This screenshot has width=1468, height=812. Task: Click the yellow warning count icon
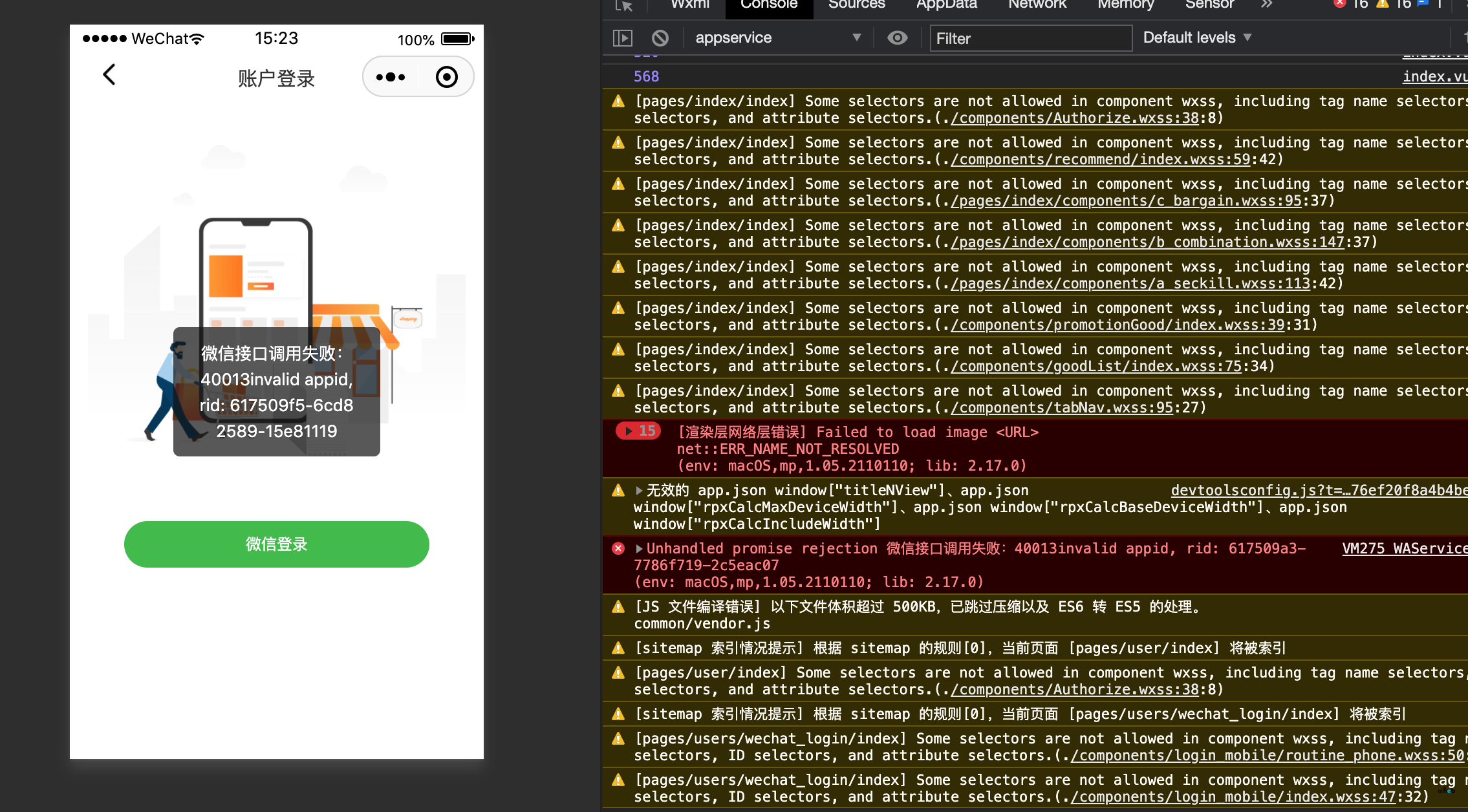pos(1383,3)
